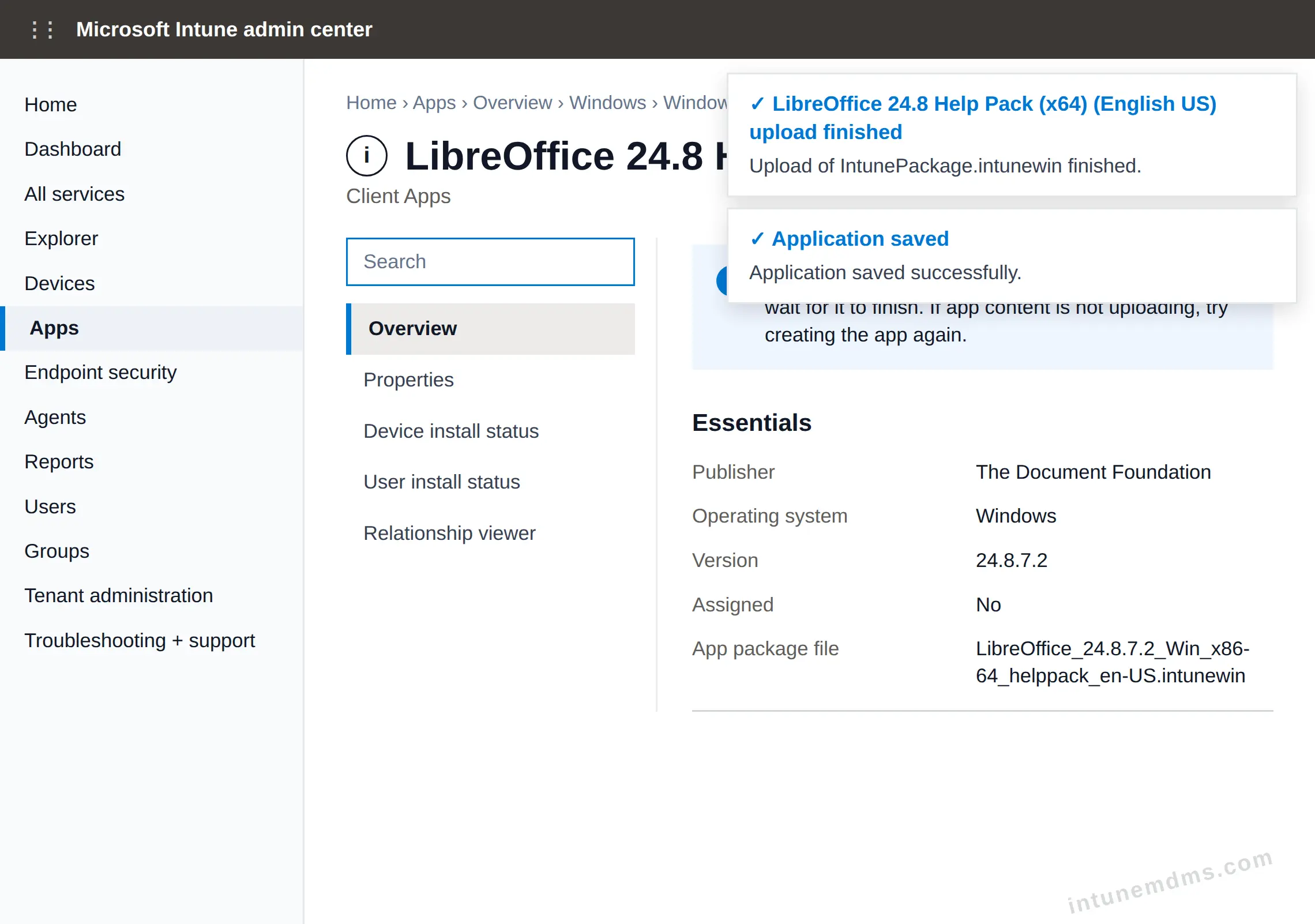1315x924 pixels.
Task: Click the Overview breadcrumb link
Action: [513, 103]
